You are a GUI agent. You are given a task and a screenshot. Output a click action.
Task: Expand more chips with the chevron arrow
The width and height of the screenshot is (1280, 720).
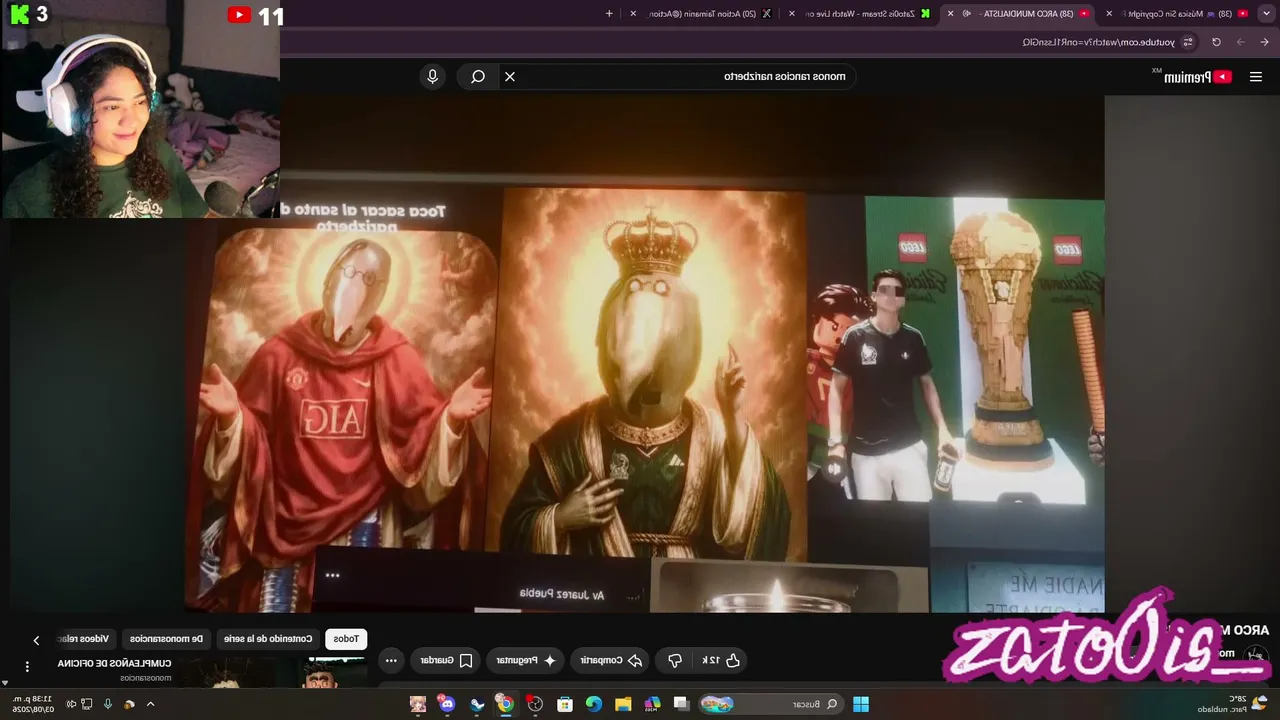(36, 640)
